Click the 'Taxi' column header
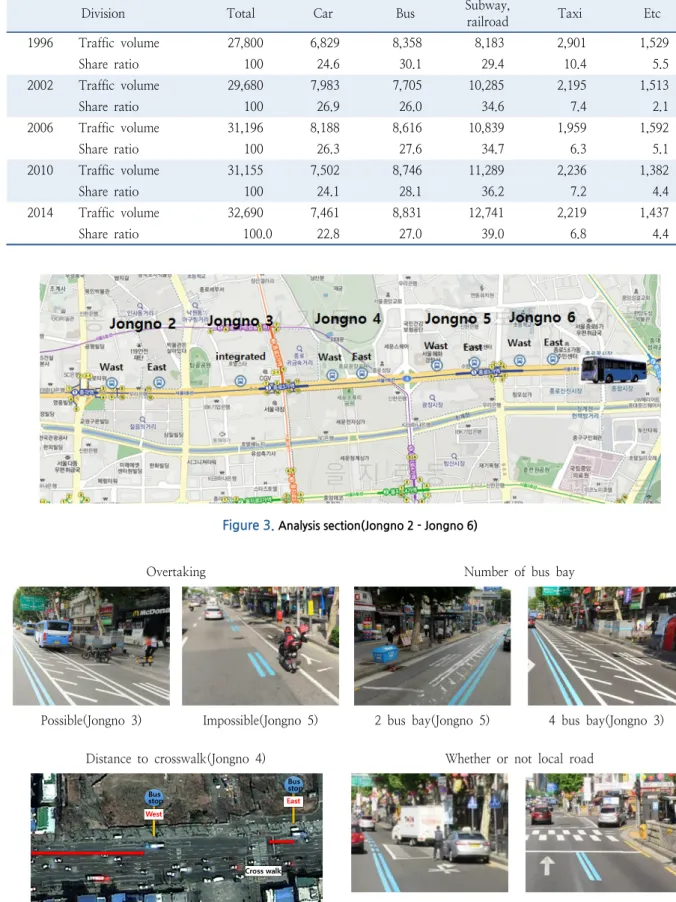This screenshot has width=676, height=902. [x=570, y=13]
